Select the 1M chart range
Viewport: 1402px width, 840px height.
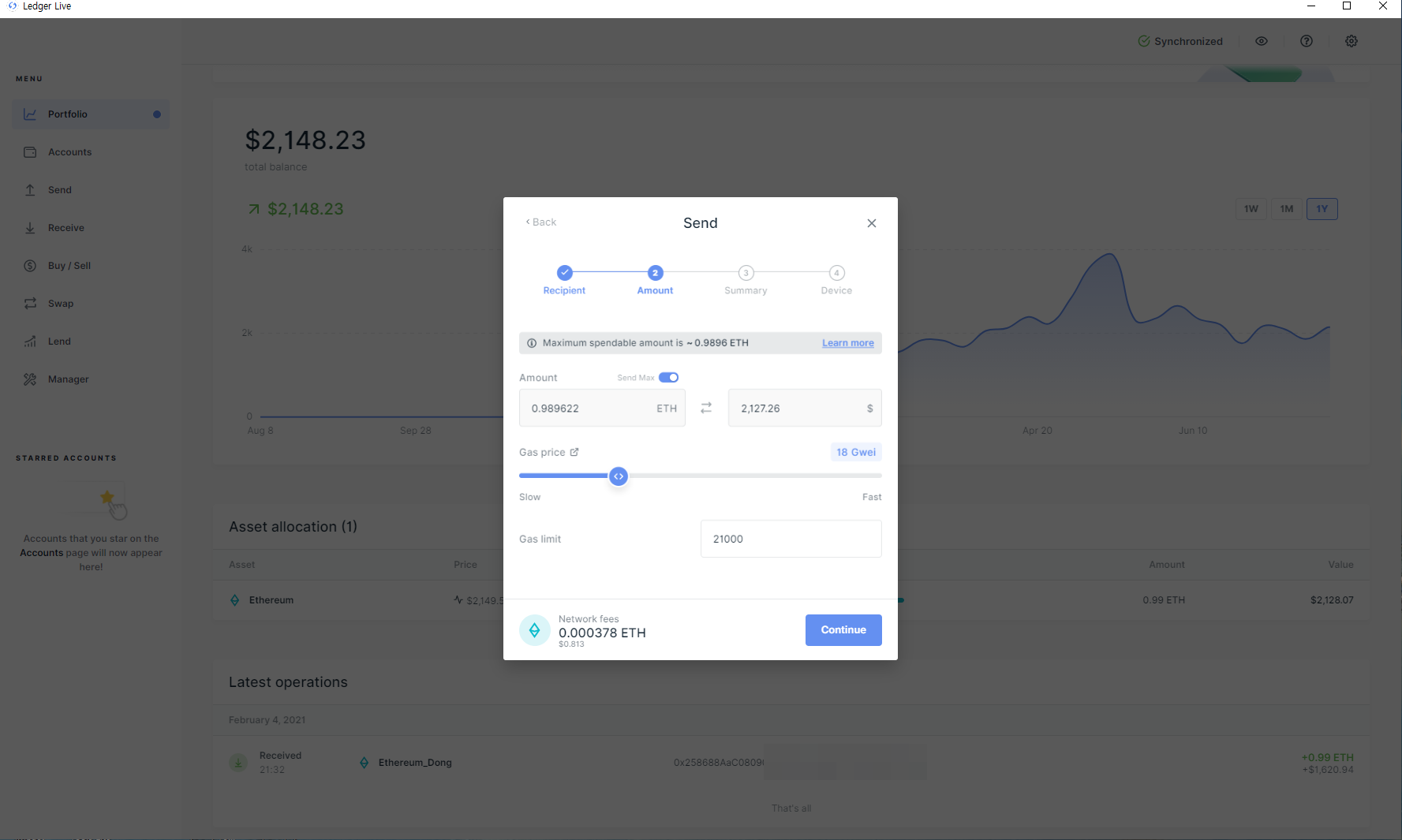(x=1287, y=209)
